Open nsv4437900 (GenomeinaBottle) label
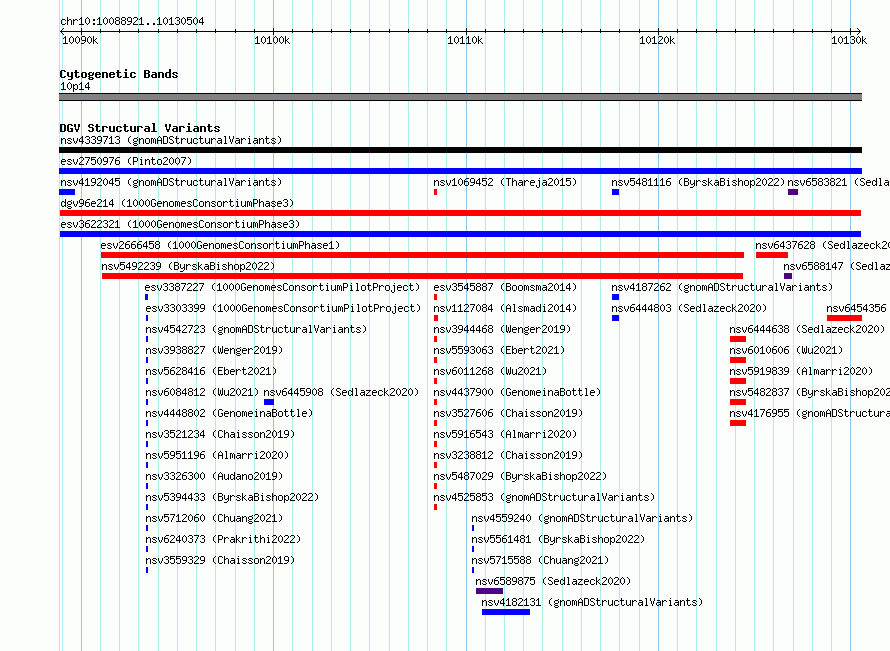 tap(517, 392)
